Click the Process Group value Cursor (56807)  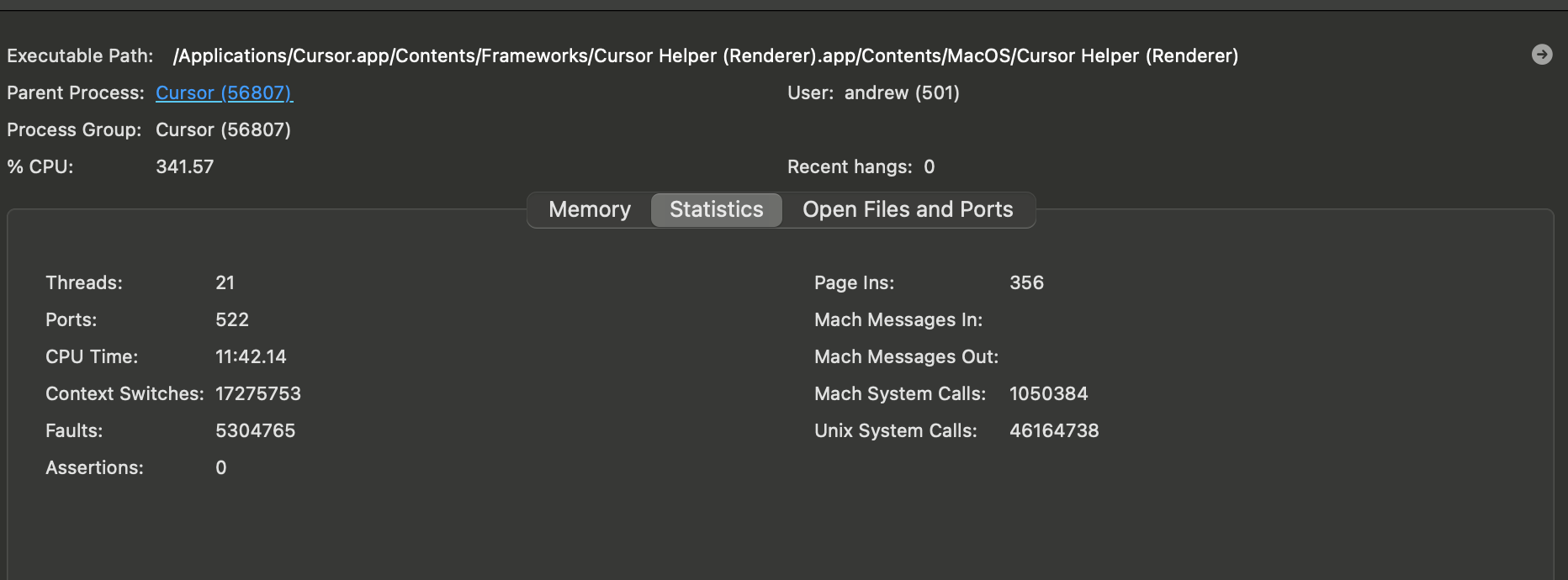click(223, 129)
